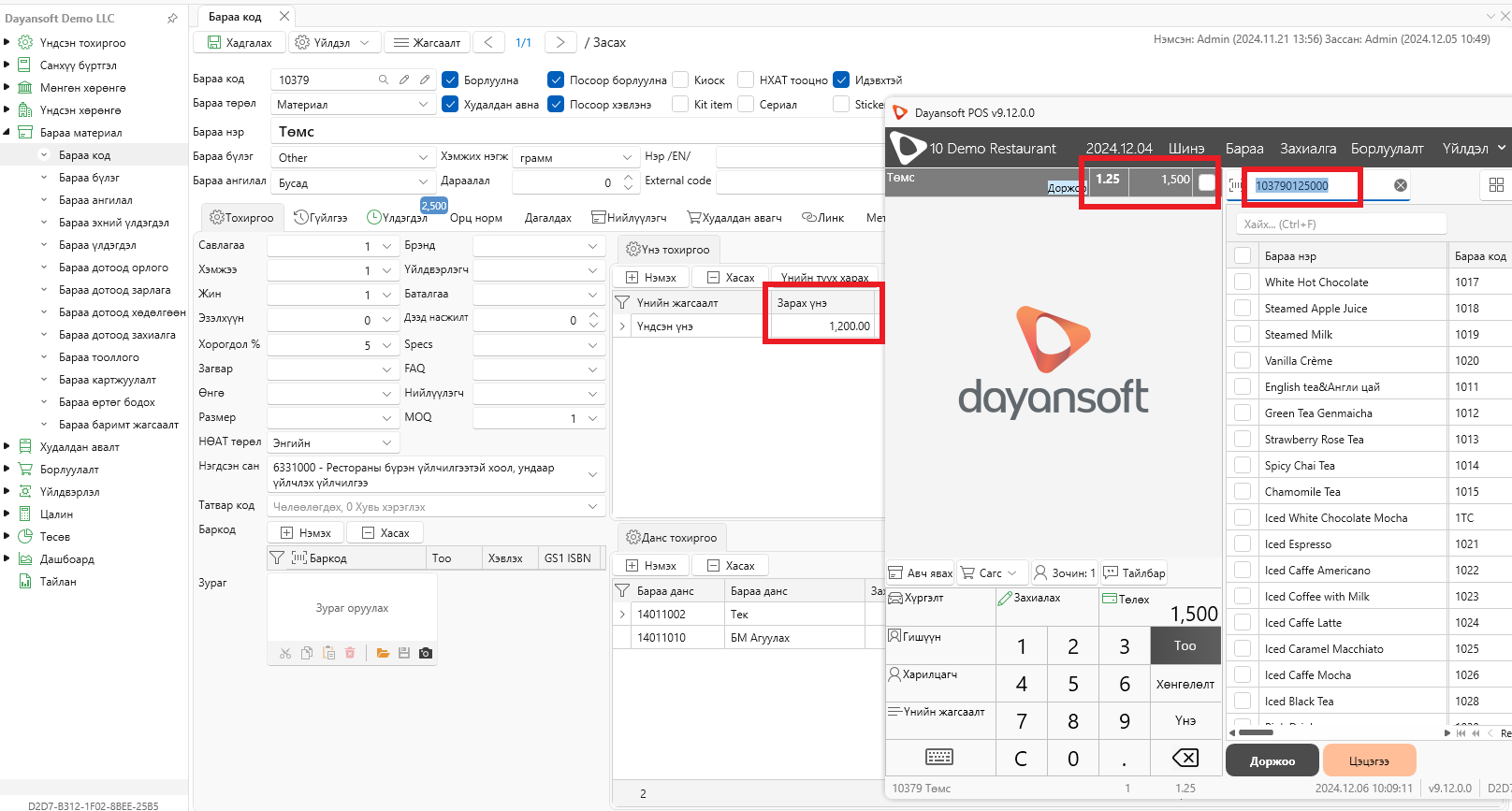The height and width of the screenshot is (811, 1512).
Task: Clear the POS barcode search field
Action: coord(1401,185)
